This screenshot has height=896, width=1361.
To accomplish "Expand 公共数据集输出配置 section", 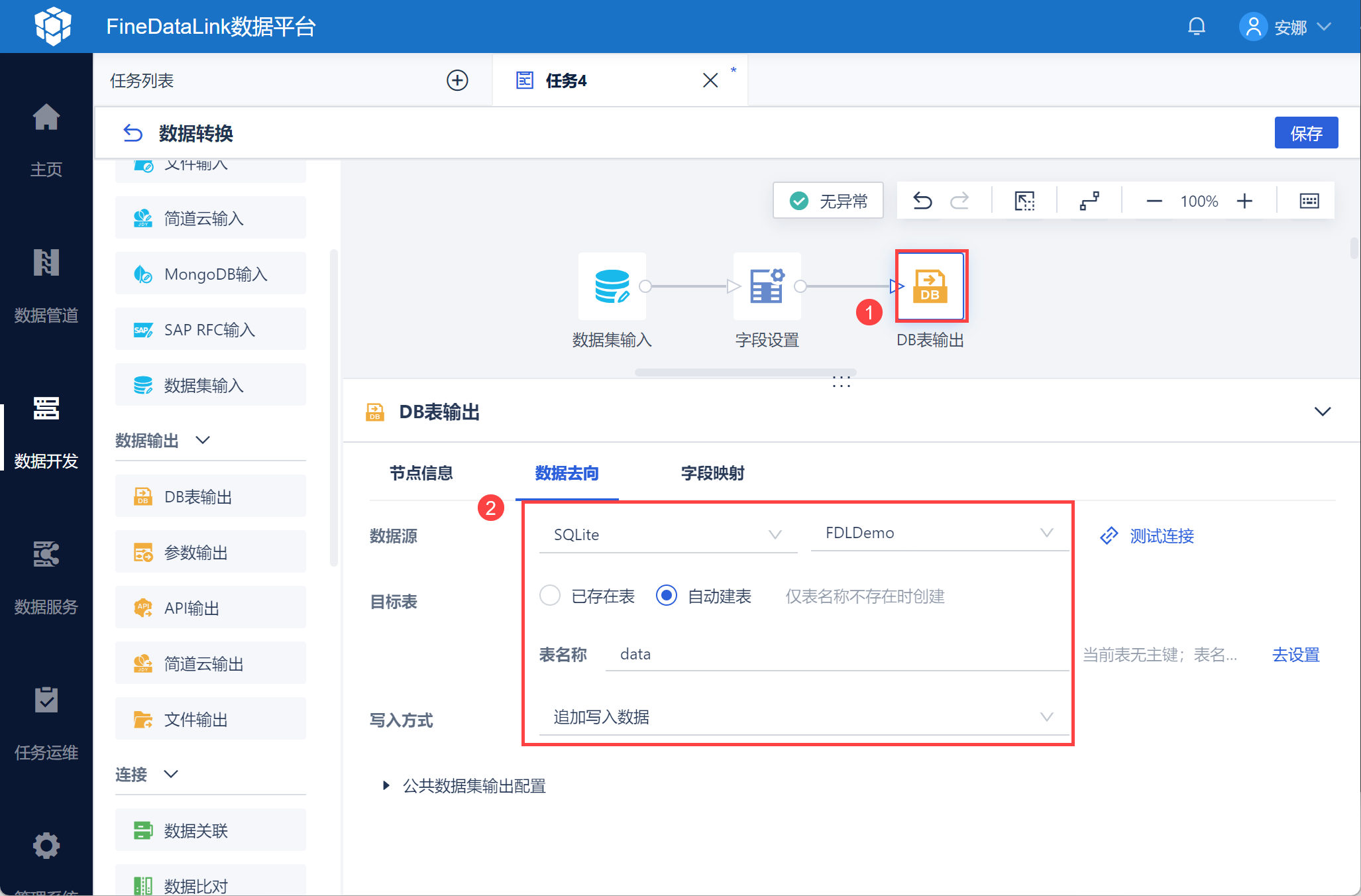I will point(386,786).
